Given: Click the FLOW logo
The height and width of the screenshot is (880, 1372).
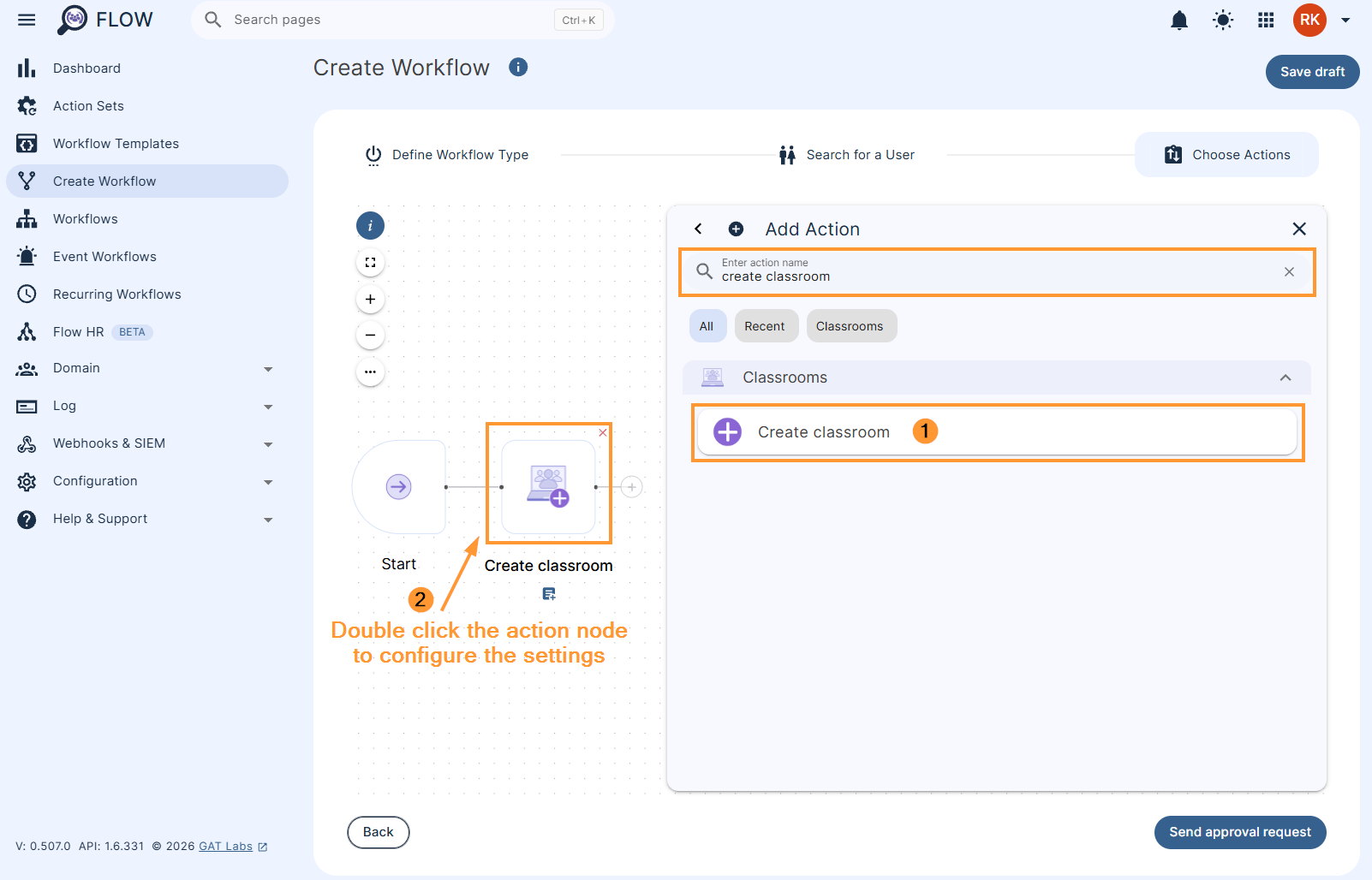Looking at the screenshot, I should [105, 20].
